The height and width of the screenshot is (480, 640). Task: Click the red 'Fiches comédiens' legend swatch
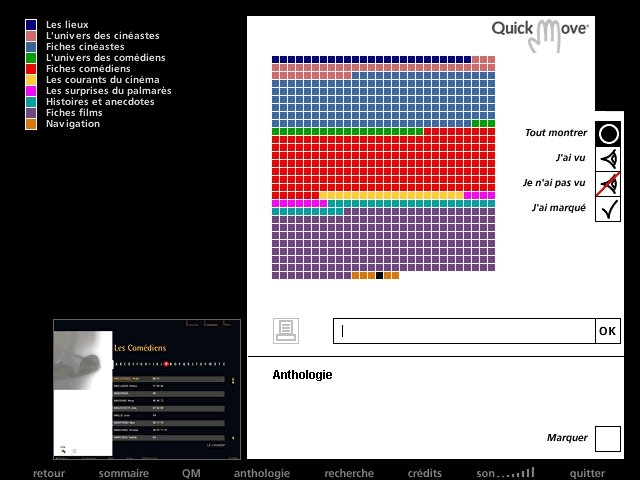[x=32, y=69]
